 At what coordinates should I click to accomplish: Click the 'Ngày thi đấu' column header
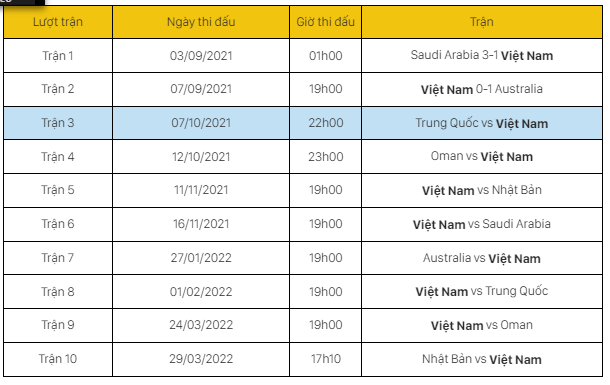[201, 22]
